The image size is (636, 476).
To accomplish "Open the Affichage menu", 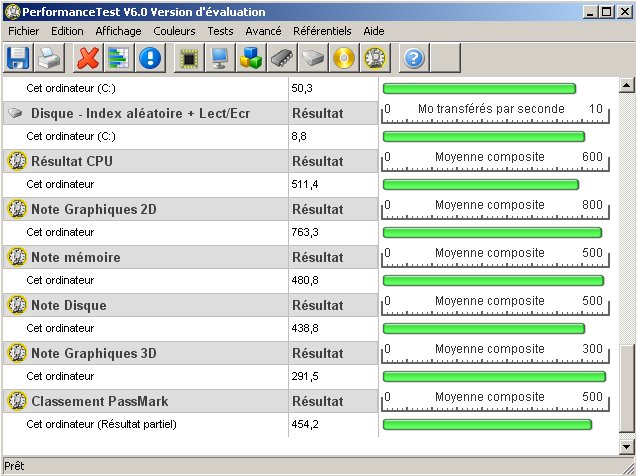I will coord(118,31).
